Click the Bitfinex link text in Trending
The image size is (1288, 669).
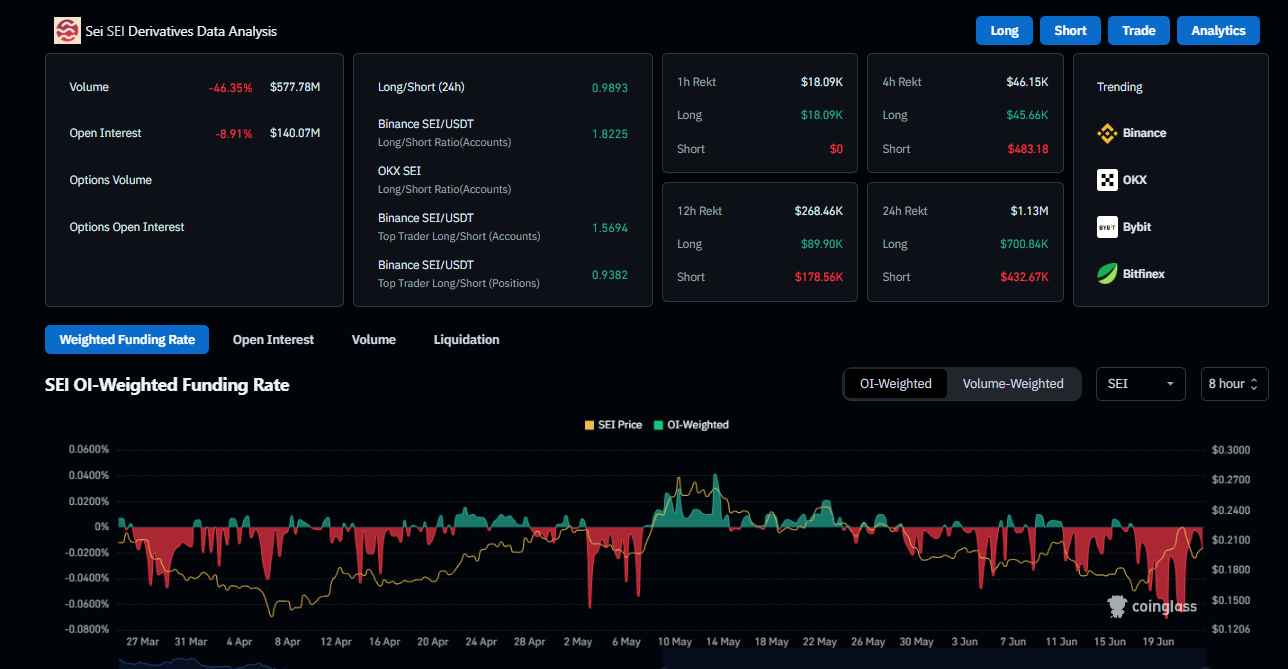[x=1144, y=273]
